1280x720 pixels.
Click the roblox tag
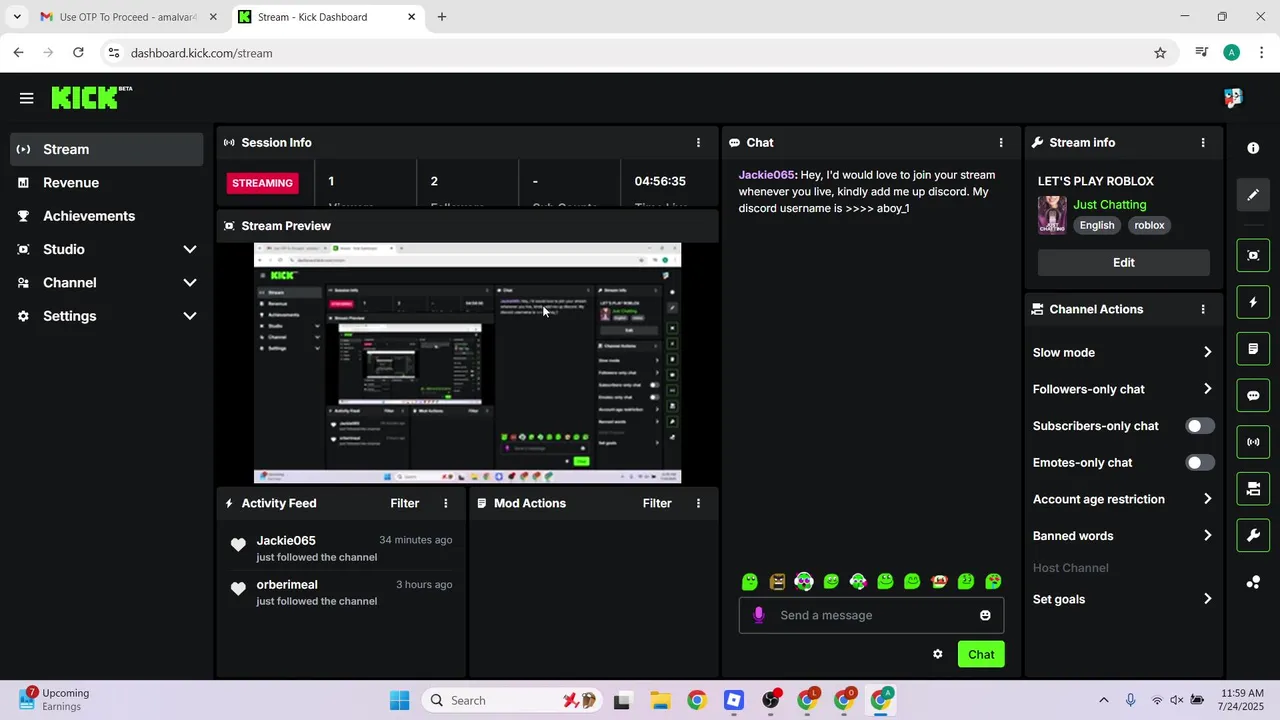(x=1149, y=226)
